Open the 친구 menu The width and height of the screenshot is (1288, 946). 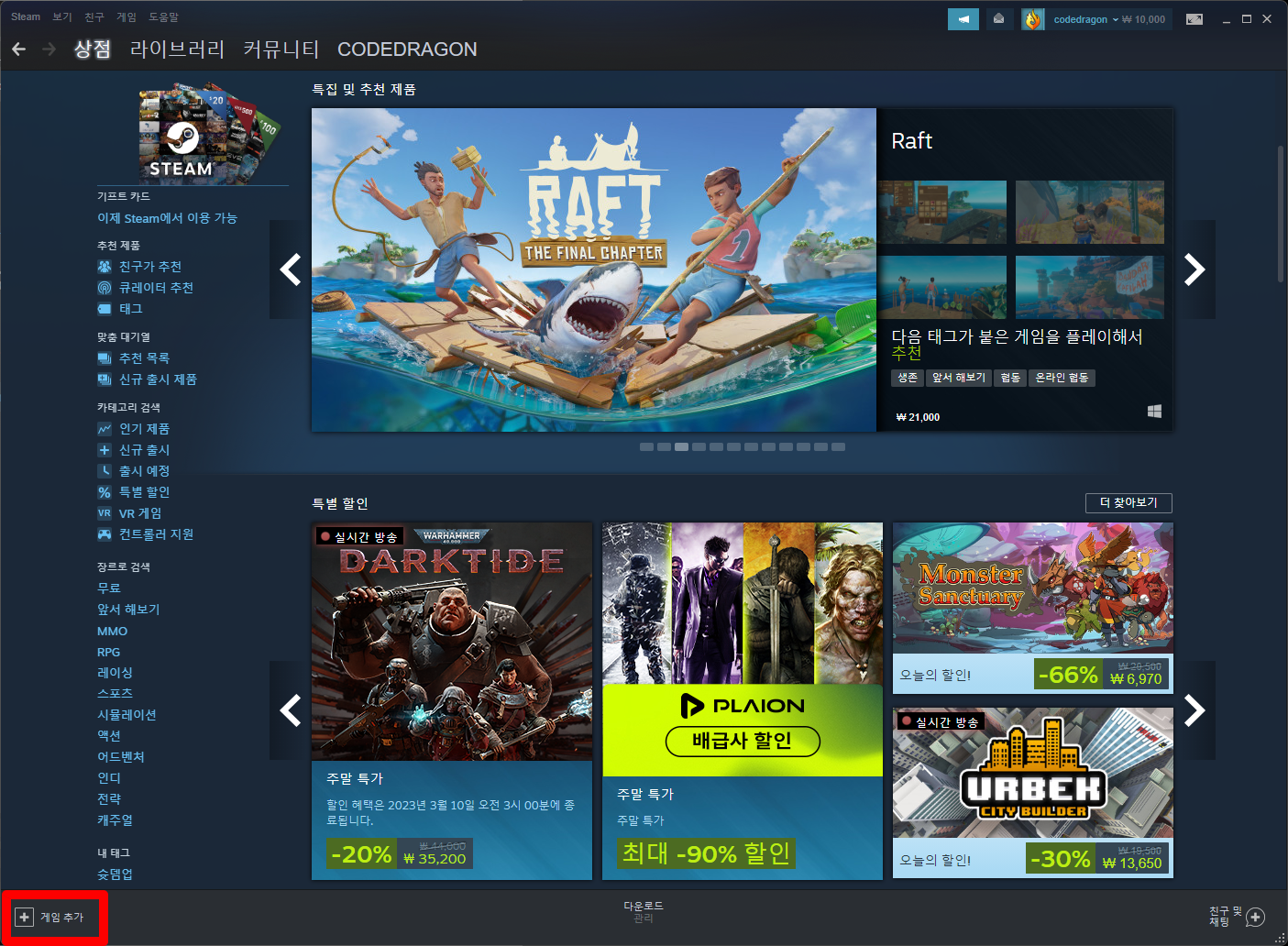(94, 16)
